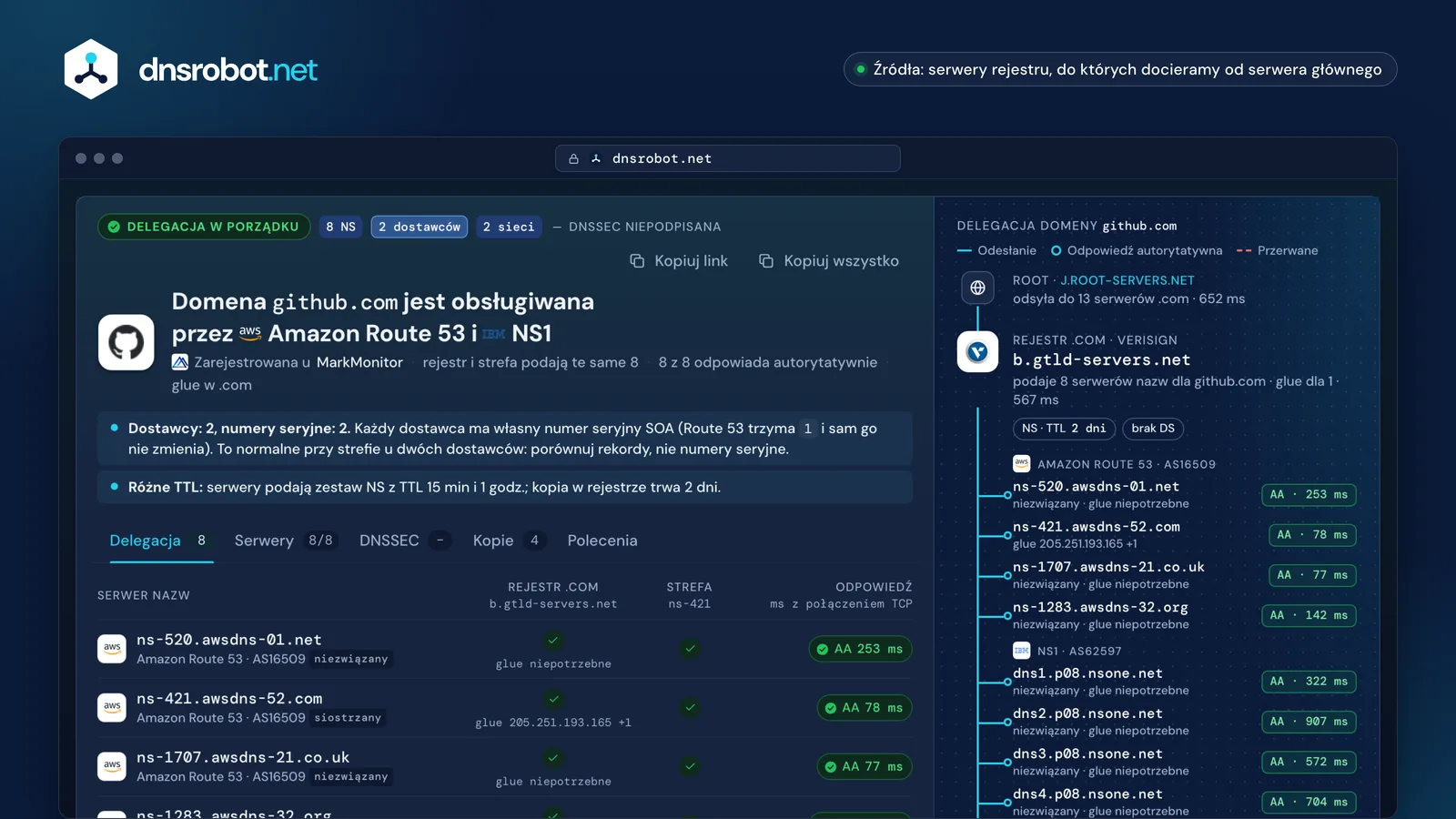This screenshot has width=1456, height=819.
Task: Click the brak DS chip
Action: tap(1153, 428)
